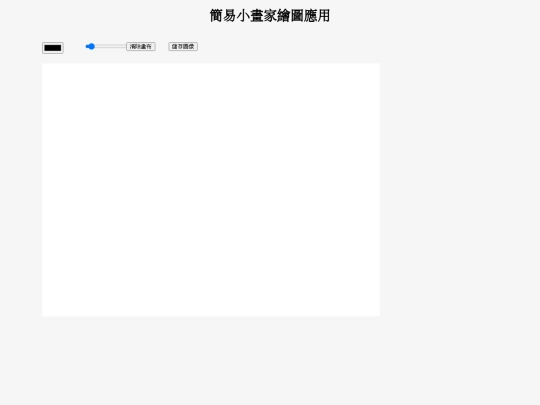Click the border of the color input box

point(53,43)
